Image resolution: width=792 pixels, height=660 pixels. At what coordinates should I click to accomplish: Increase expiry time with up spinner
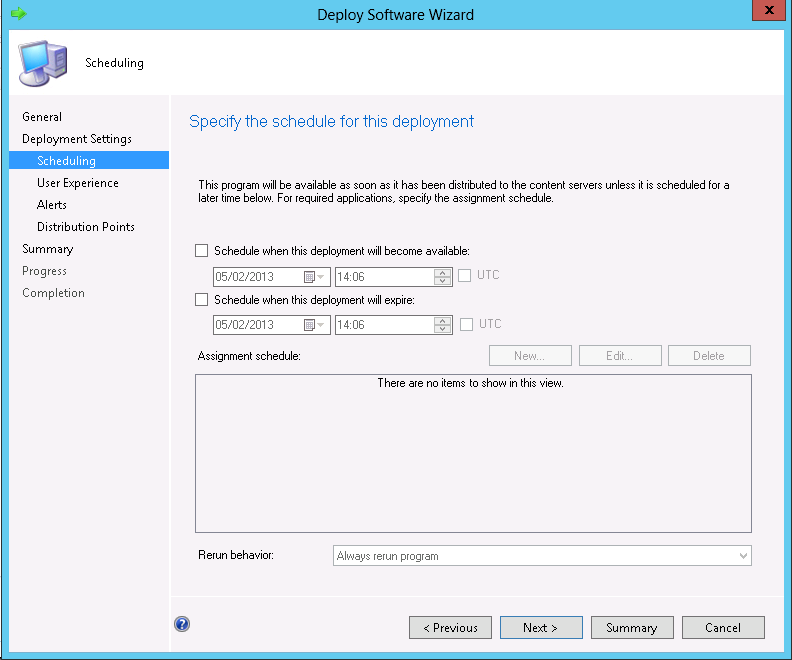(x=442, y=321)
